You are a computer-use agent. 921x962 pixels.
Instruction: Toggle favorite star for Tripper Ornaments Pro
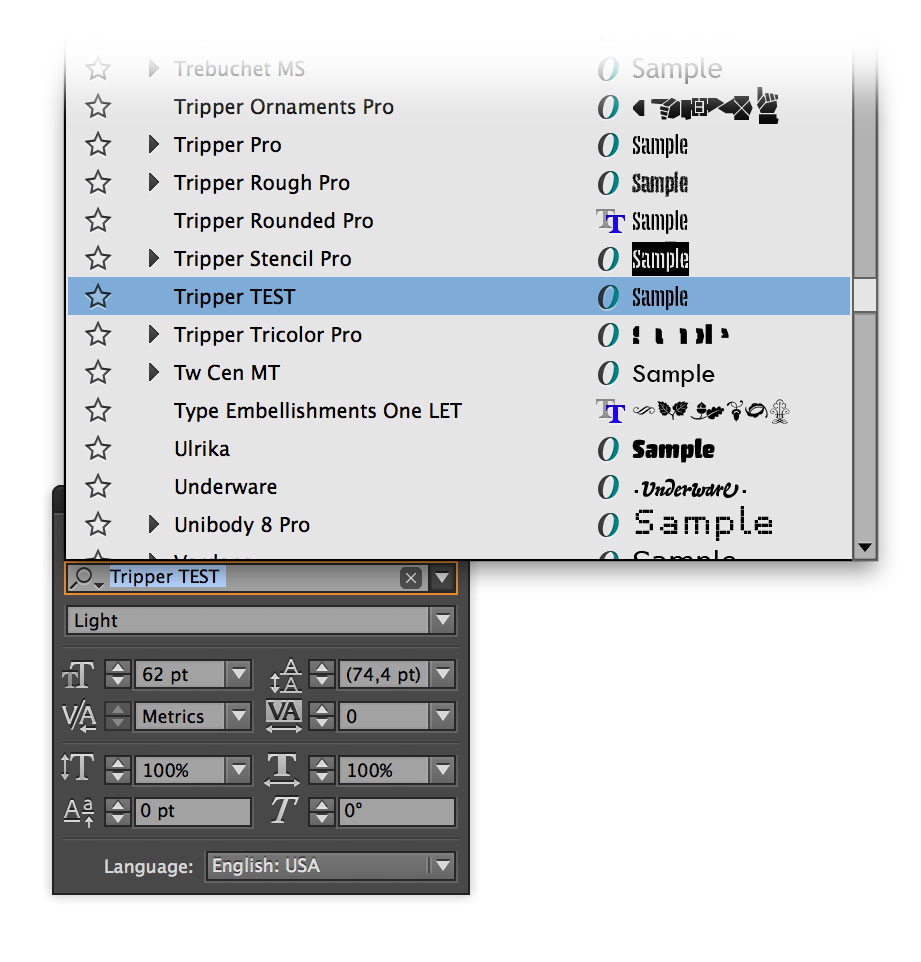[x=98, y=107]
